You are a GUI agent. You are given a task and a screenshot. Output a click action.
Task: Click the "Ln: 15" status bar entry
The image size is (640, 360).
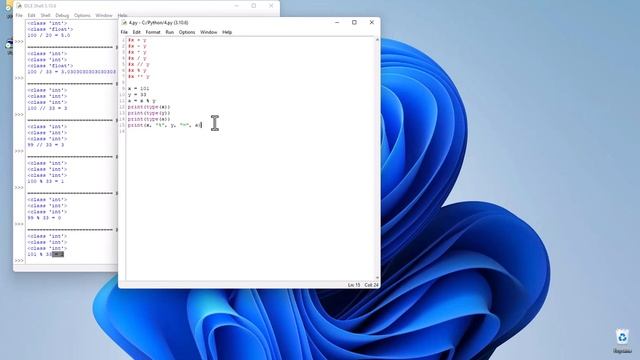click(x=354, y=285)
